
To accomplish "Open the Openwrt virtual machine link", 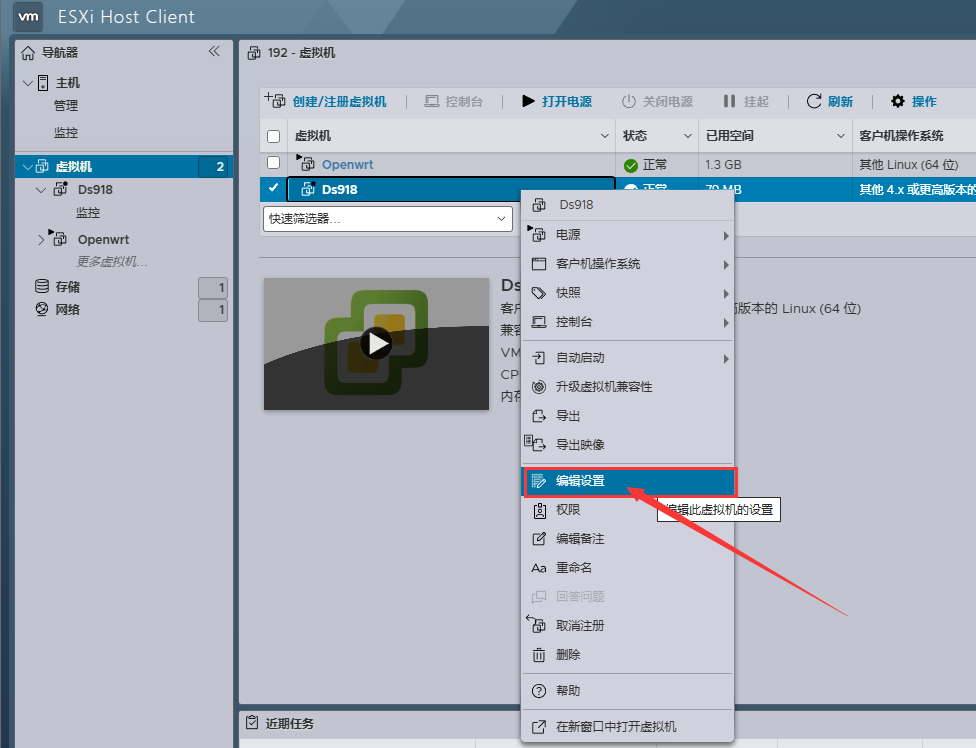I will 347,164.
